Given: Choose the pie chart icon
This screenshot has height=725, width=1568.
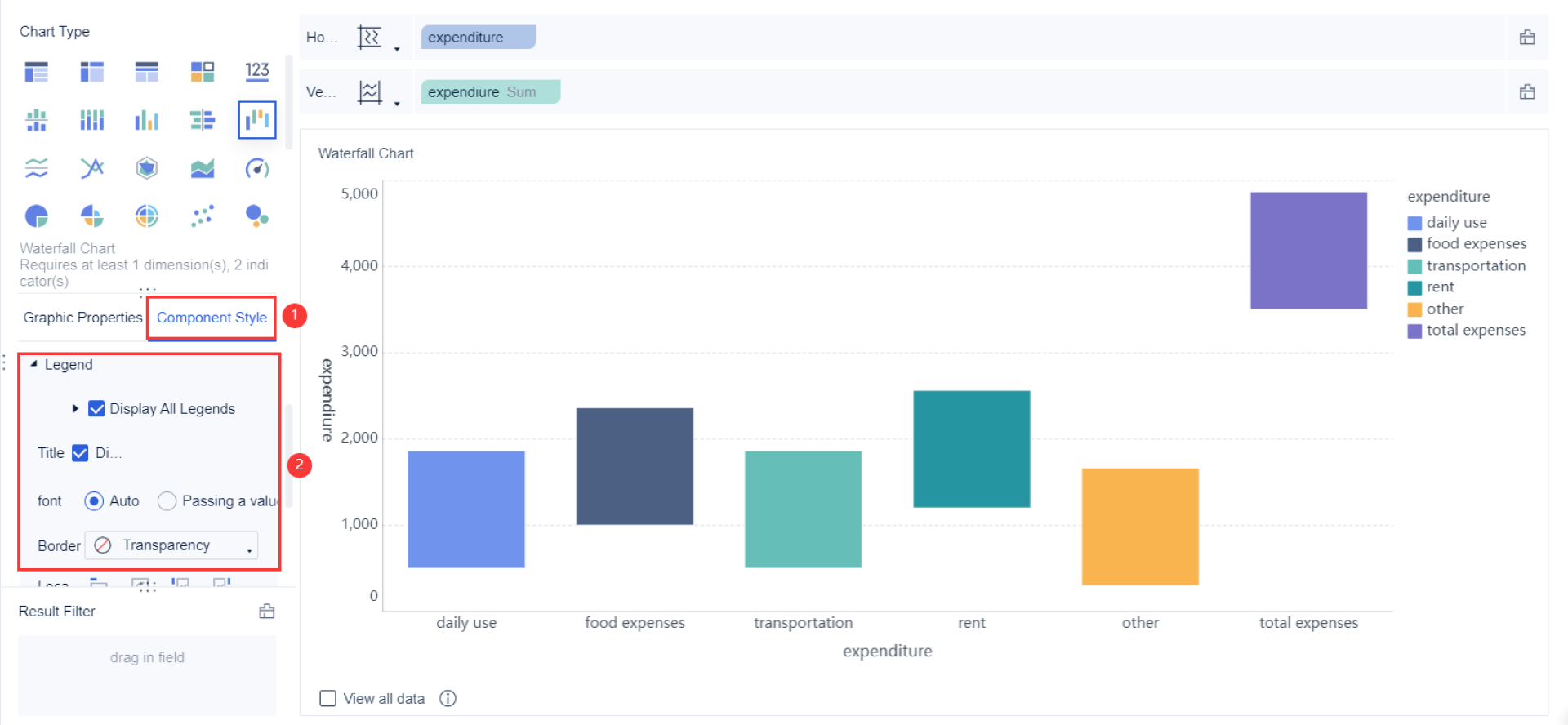Looking at the screenshot, I should tap(37, 216).
